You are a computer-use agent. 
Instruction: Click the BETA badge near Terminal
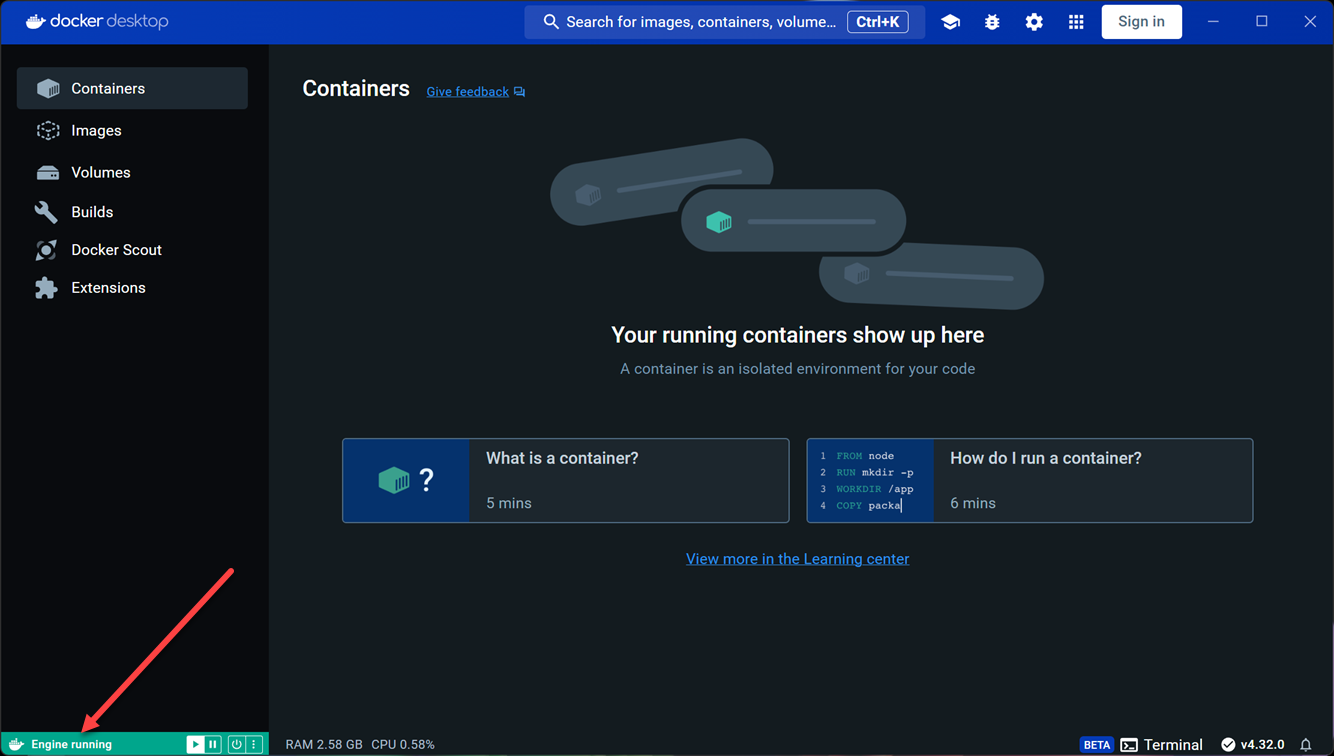click(x=1097, y=745)
